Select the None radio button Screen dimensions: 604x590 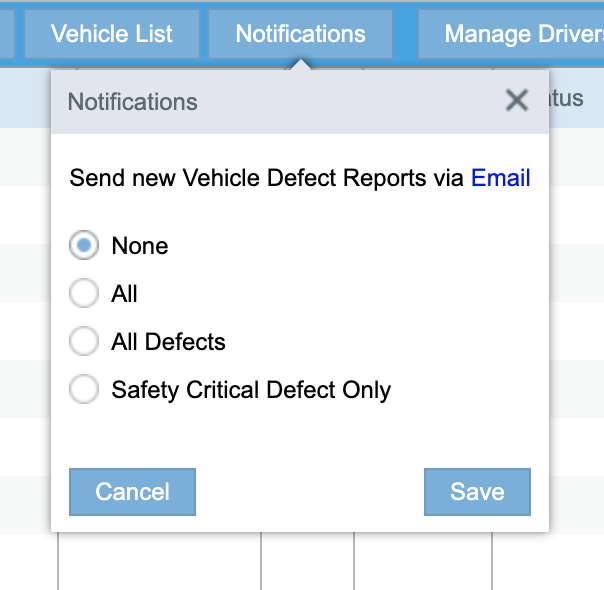coord(84,246)
